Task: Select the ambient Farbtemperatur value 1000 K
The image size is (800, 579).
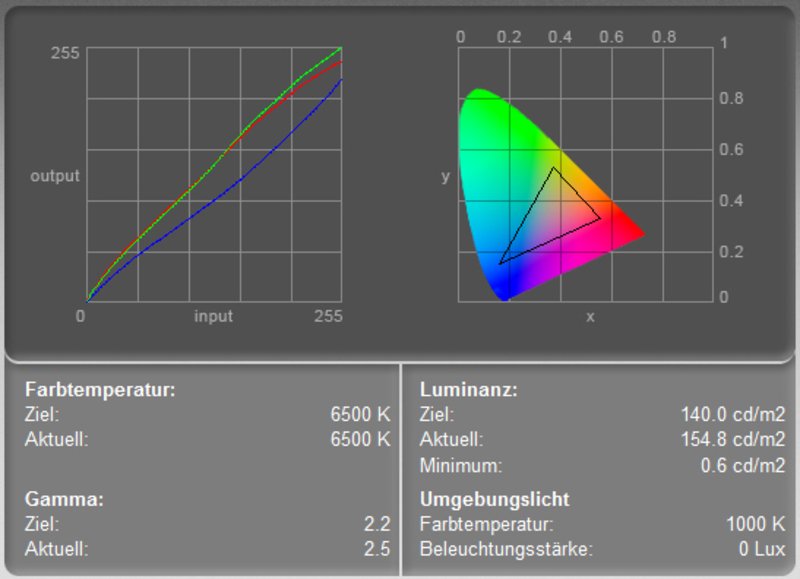Action: tap(755, 524)
